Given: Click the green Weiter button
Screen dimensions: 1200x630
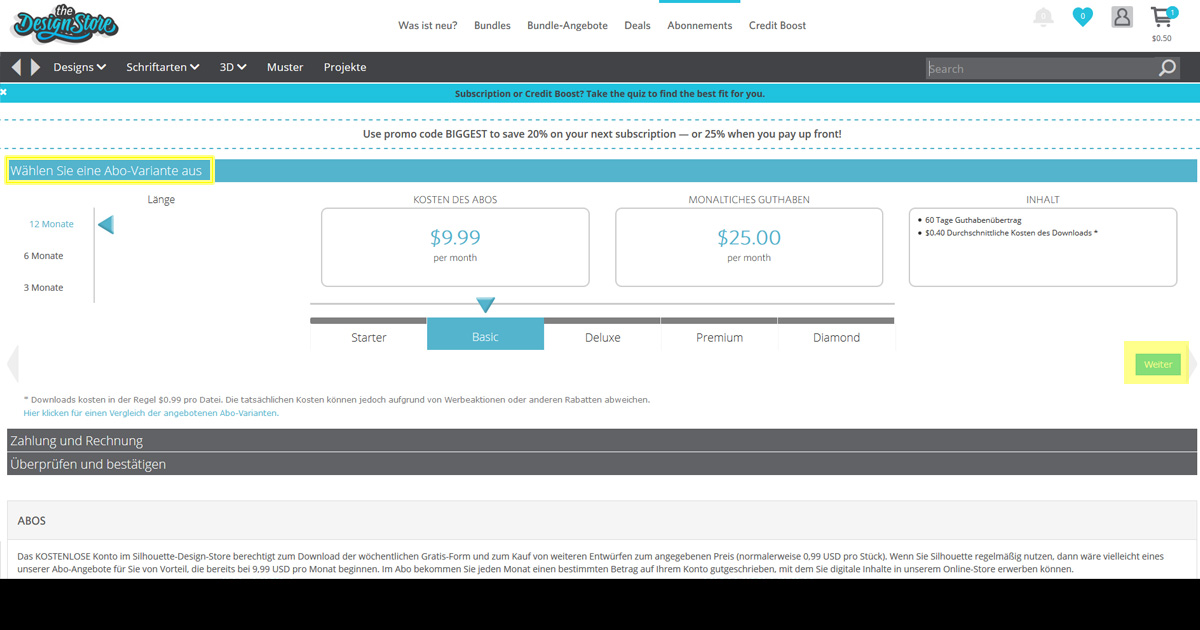Looking at the screenshot, I should coord(1158,365).
